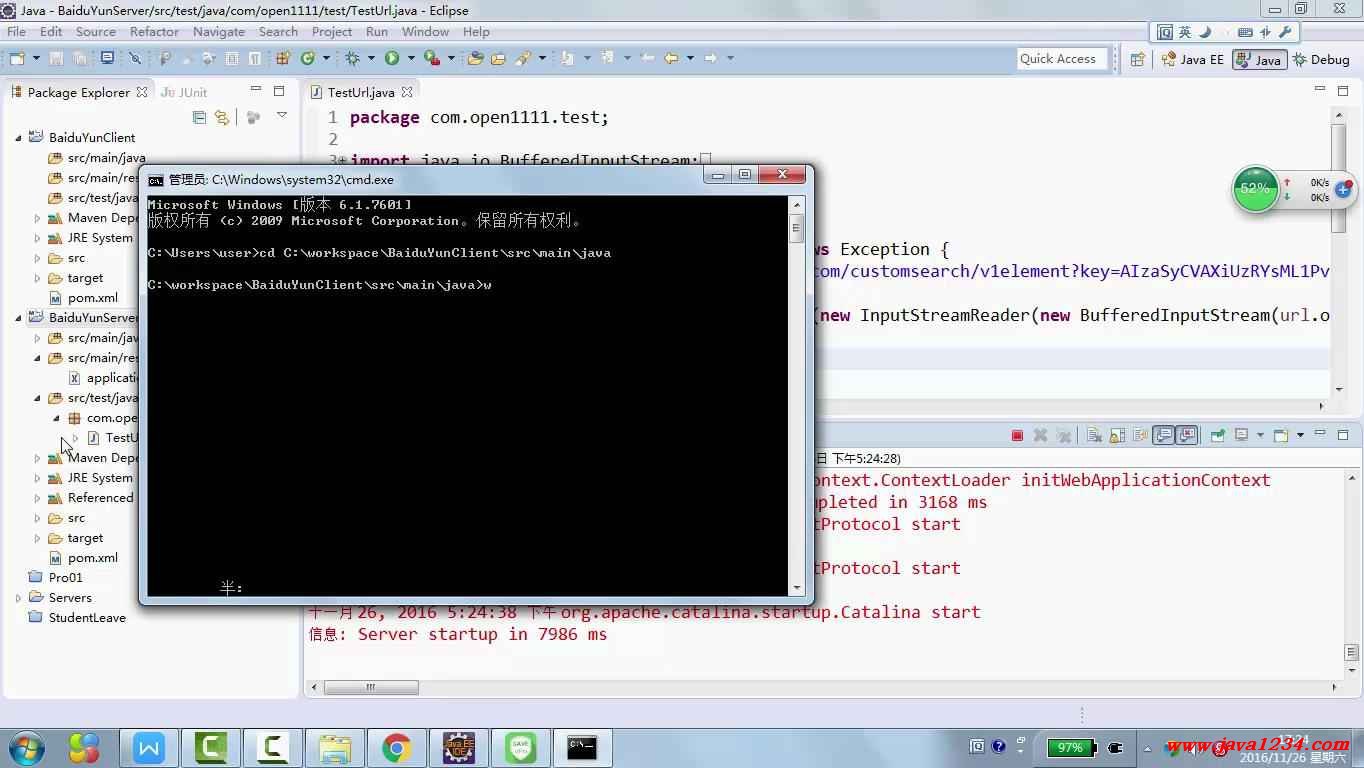This screenshot has width=1364, height=768.
Task: Click the Pin Console icon
Action: [x=1217, y=435]
